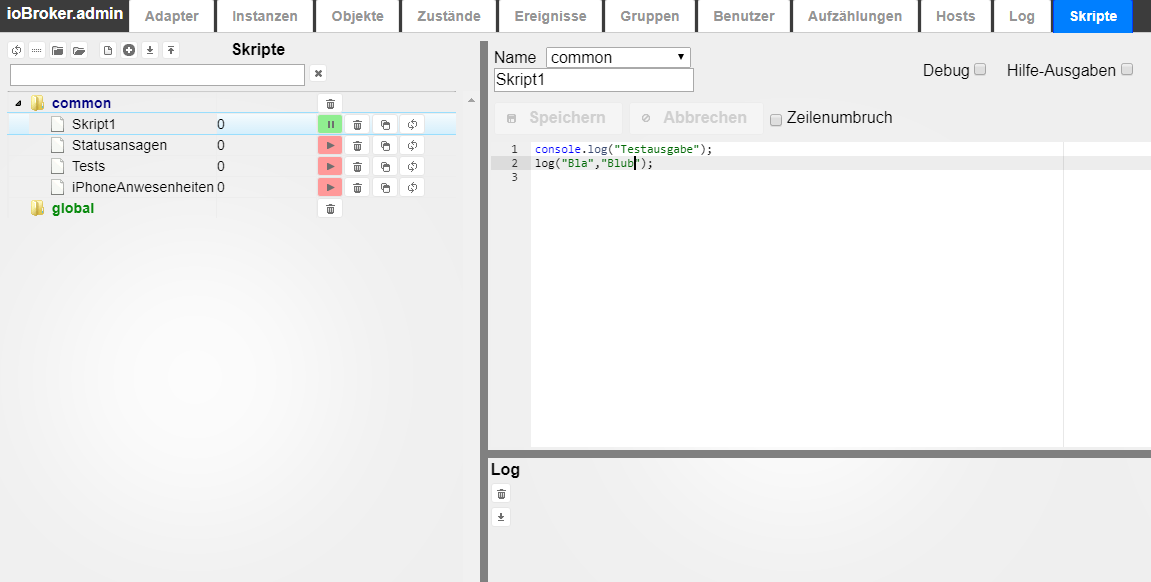The image size is (1151, 582).
Task: Restart iPhoneAnwesenheiten with its reload icon
Action: click(x=413, y=187)
